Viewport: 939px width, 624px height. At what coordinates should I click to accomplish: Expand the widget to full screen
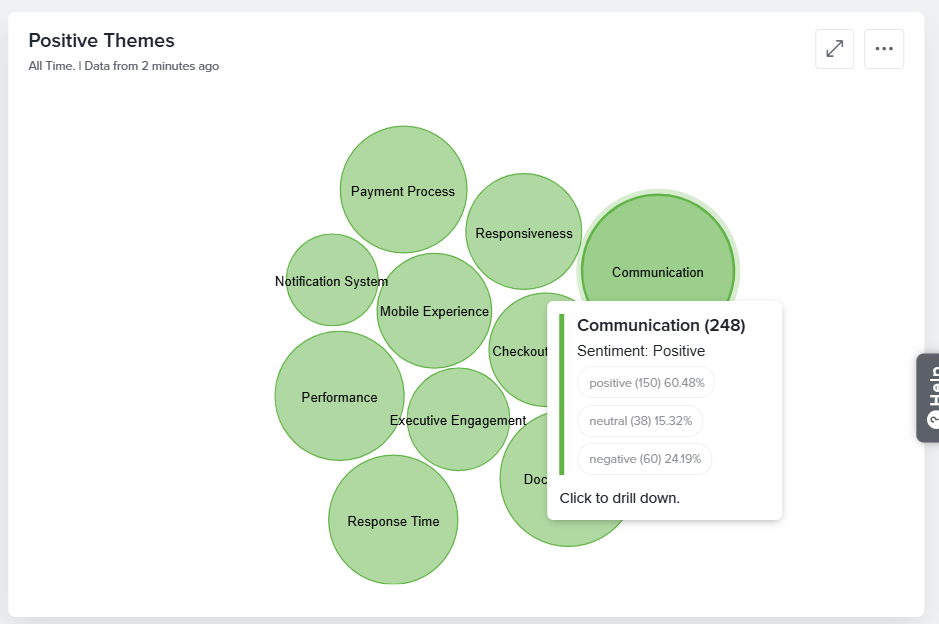[x=834, y=49]
